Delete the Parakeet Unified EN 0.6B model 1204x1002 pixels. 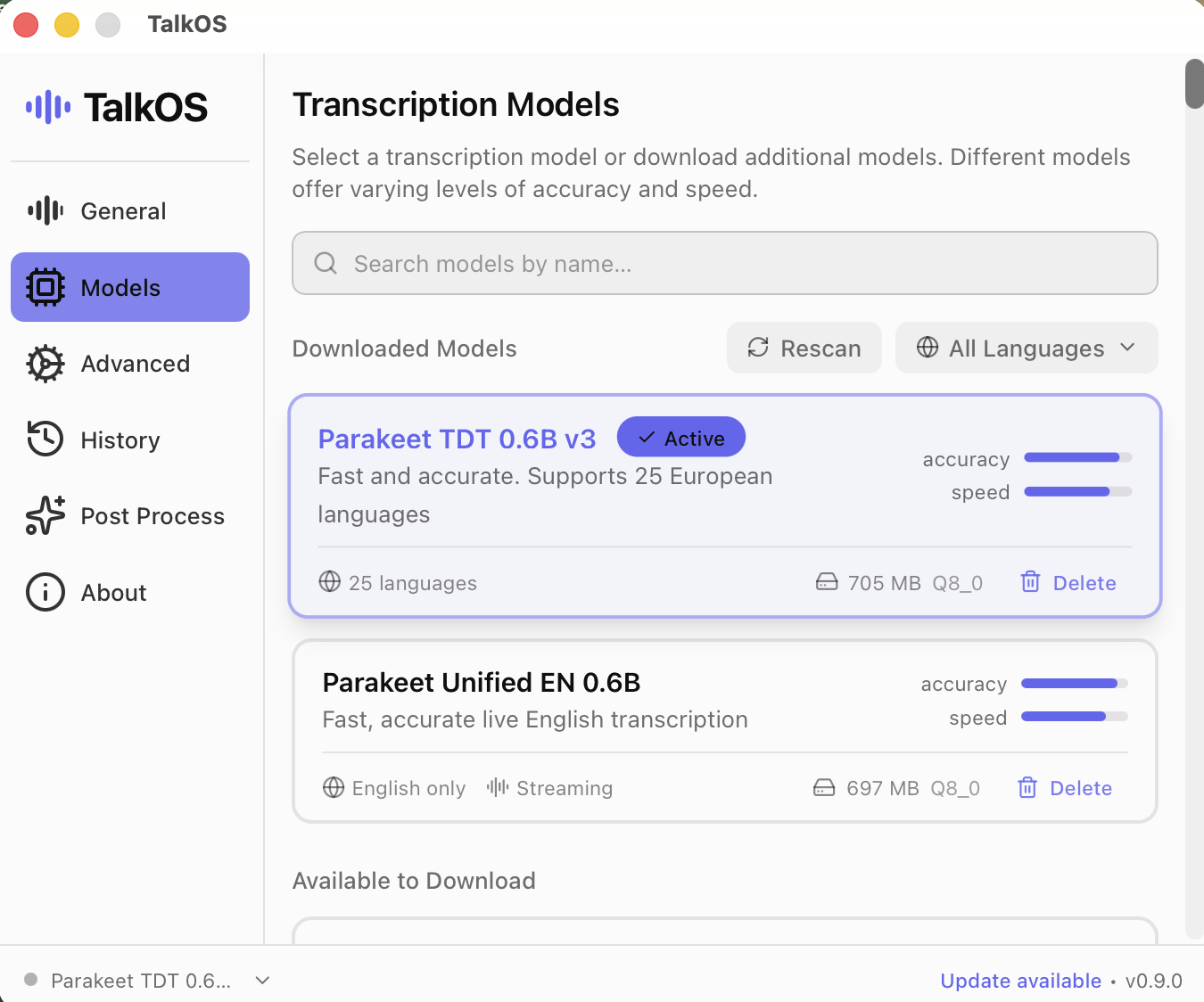1066,788
